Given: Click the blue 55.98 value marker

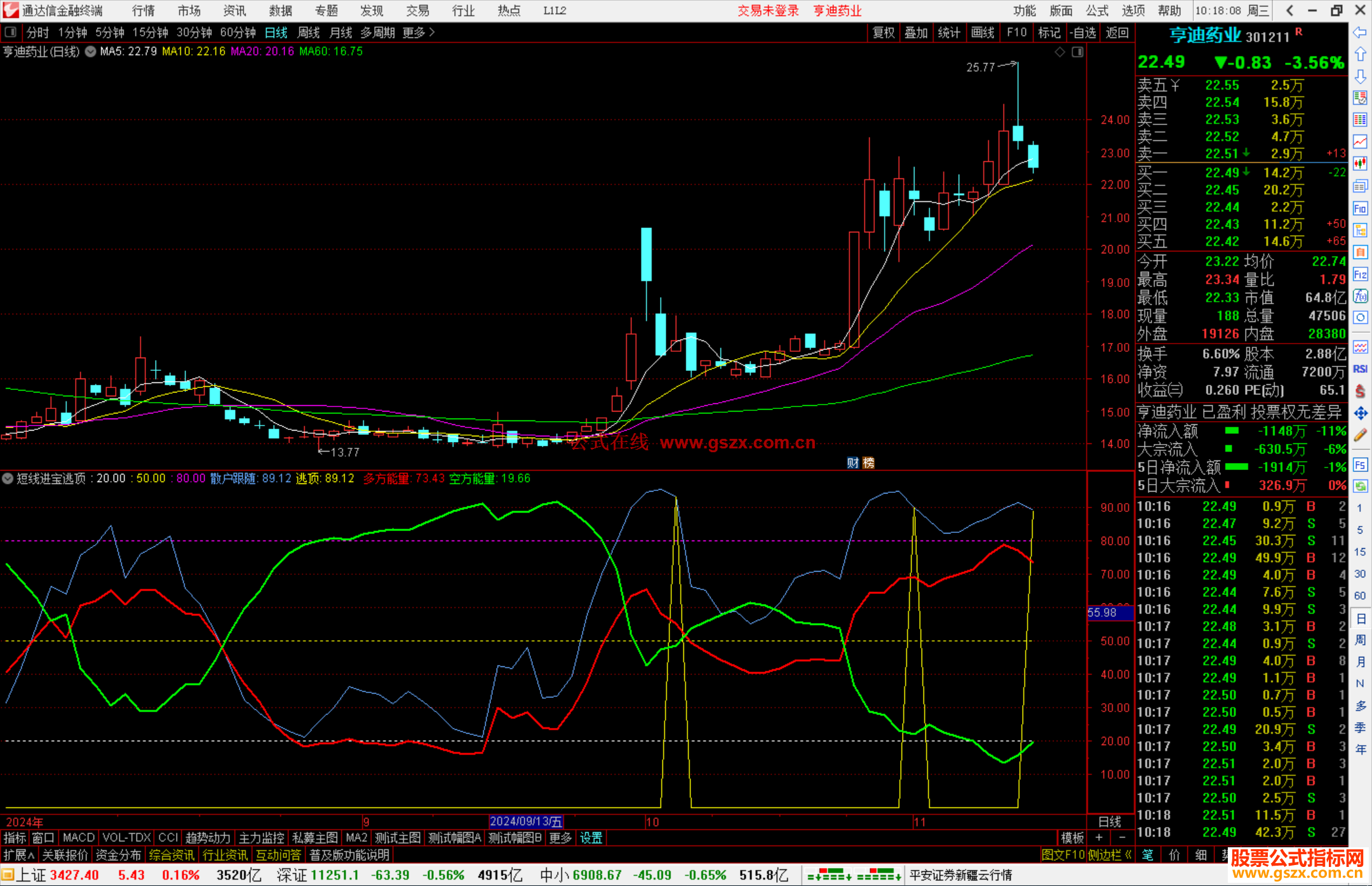Looking at the screenshot, I should tap(1110, 612).
